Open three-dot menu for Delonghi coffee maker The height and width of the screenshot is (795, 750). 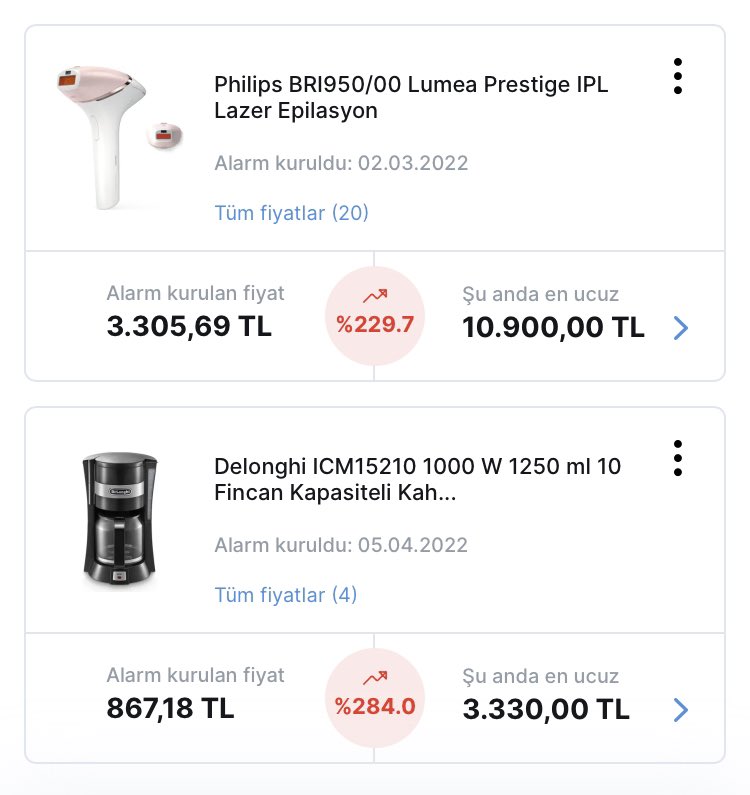(677, 458)
